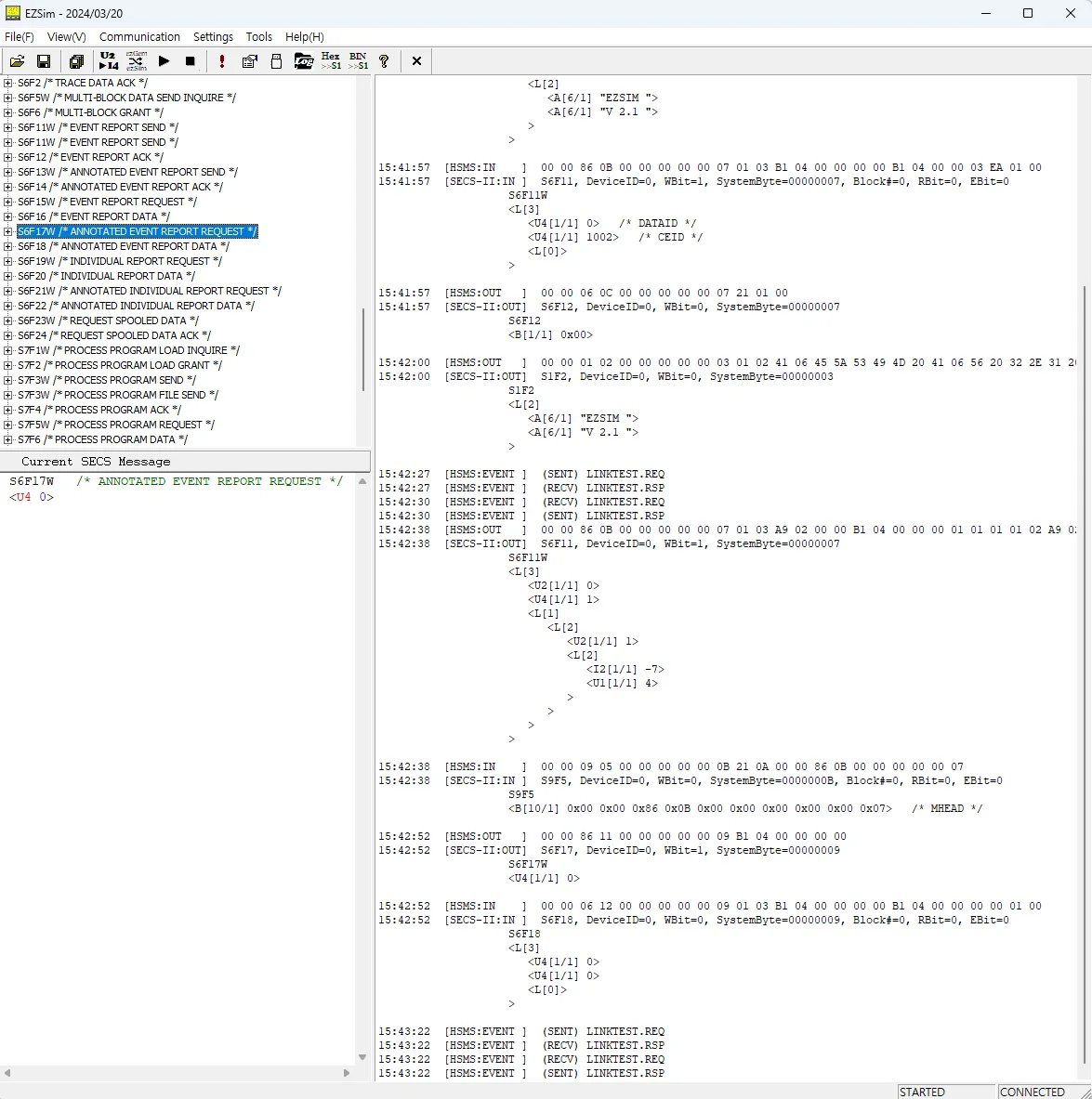Click the U2 to I4 conversion icon
Image resolution: width=1092 pixels, height=1099 pixels.
(x=109, y=61)
